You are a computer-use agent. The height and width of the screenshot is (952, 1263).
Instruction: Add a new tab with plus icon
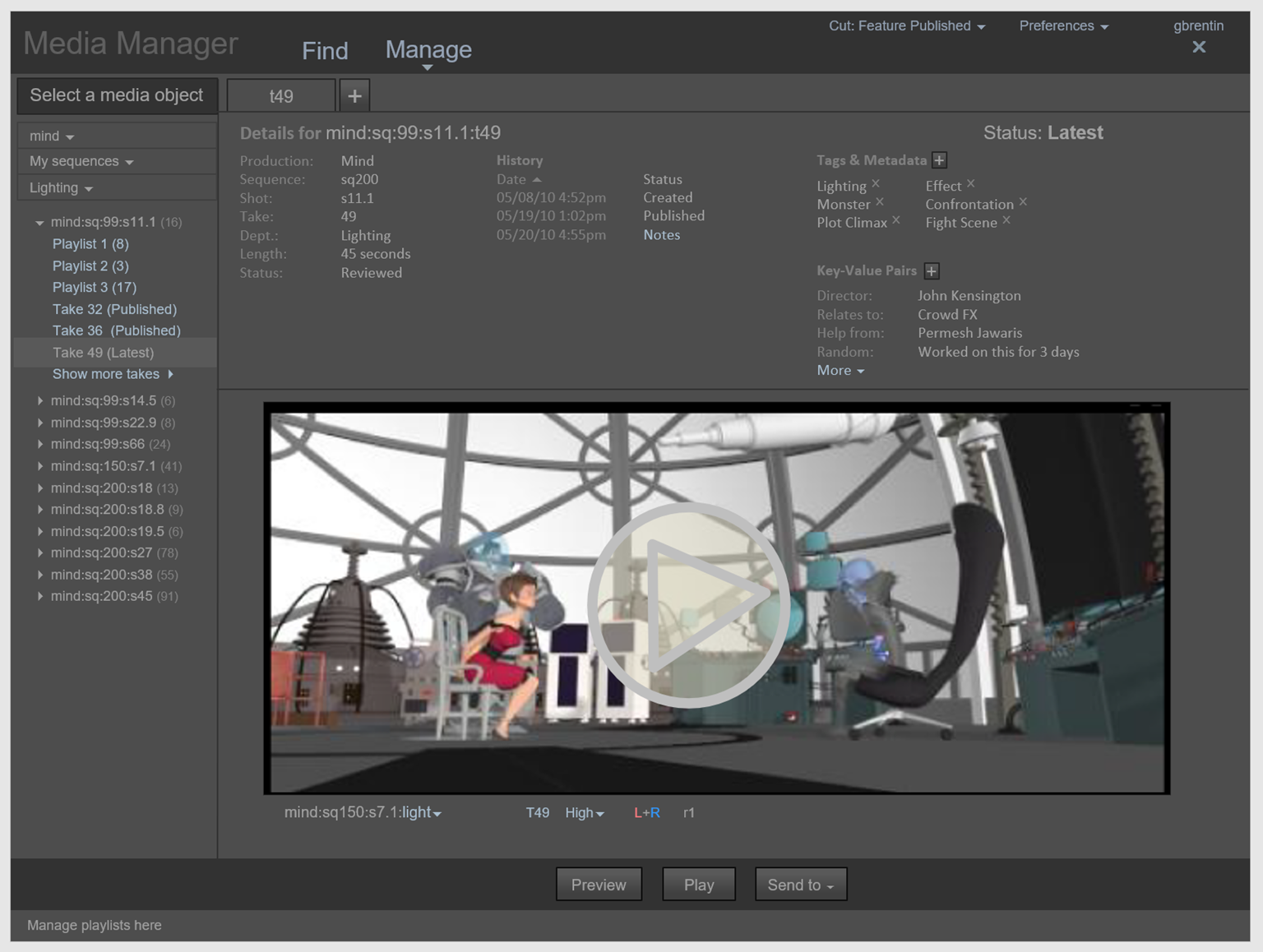(354, 96)
